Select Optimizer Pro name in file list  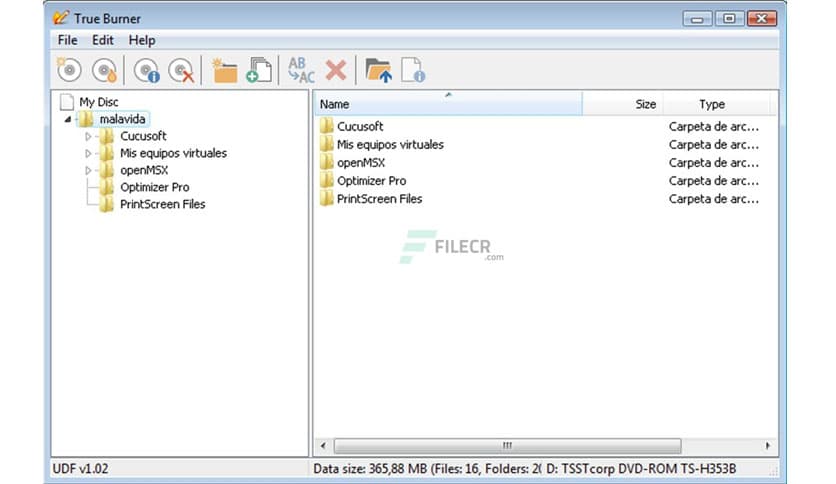371,180
